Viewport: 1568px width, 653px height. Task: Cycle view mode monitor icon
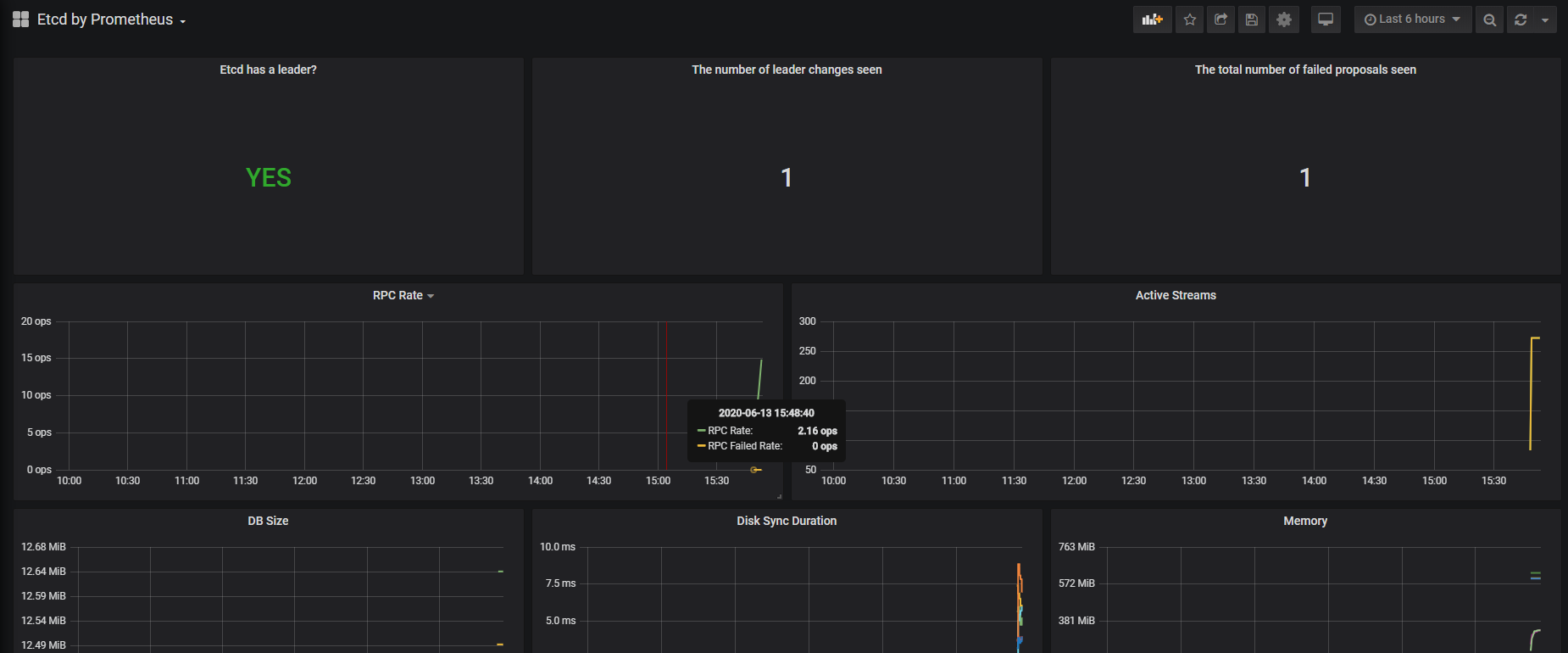click(x=1326, y=20)
